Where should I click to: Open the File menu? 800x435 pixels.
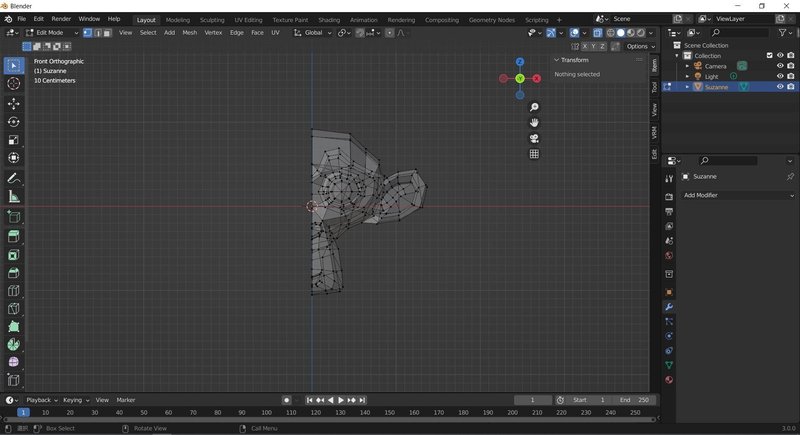point(21,19)
